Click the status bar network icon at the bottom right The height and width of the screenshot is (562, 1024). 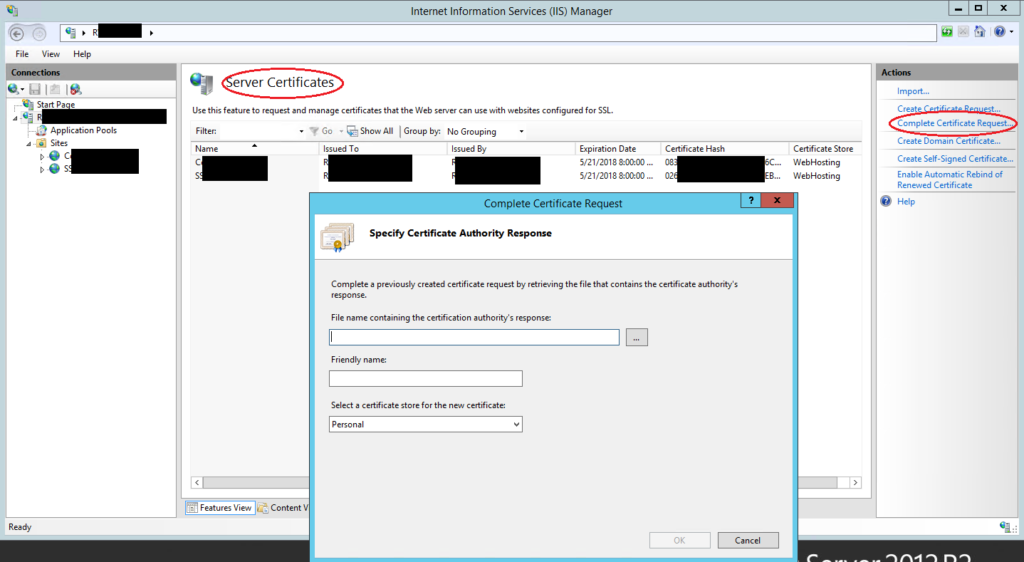click(x=1007, y=527)
